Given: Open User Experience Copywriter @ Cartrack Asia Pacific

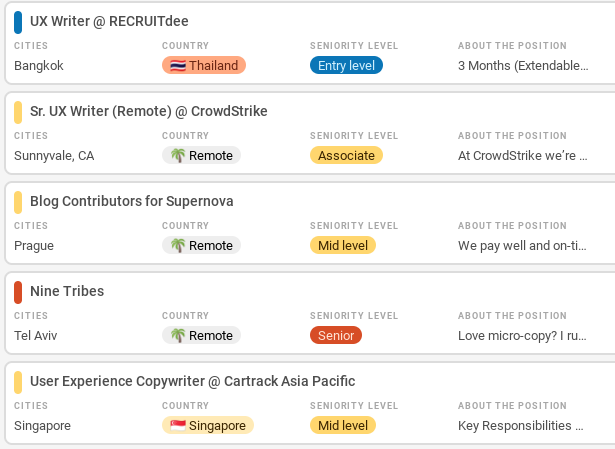Looking at the screenshot, I should pos(192,381).
